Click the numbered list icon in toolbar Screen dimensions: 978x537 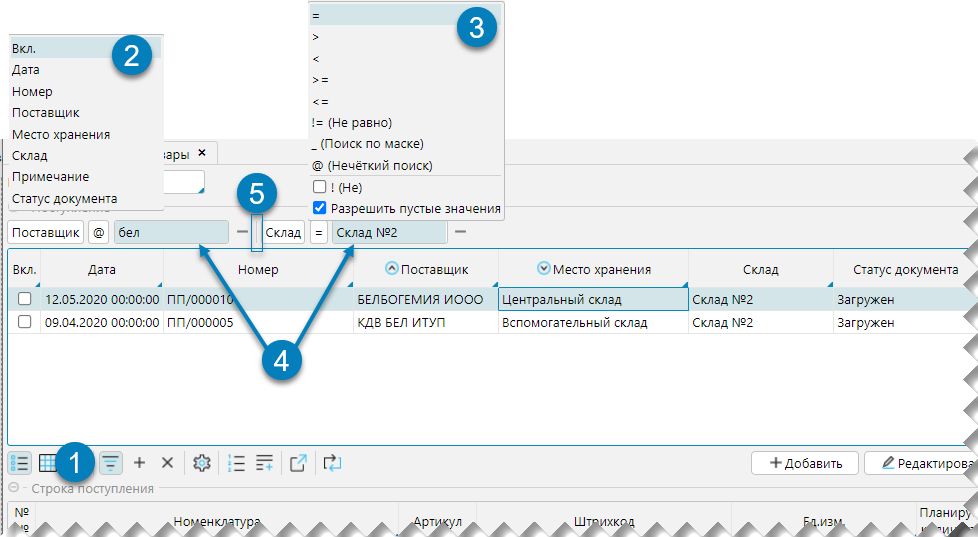pyautogui.click(x=236, y=463)
